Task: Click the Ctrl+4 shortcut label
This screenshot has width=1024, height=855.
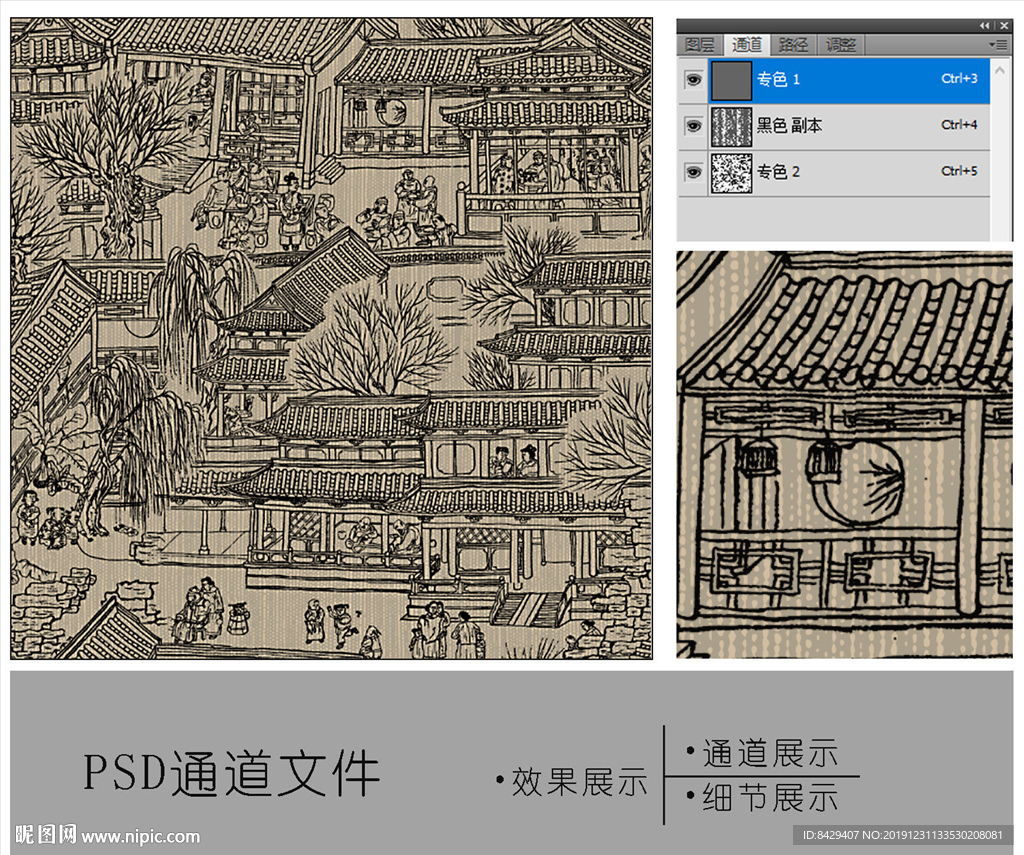Action: coord(959,125)
